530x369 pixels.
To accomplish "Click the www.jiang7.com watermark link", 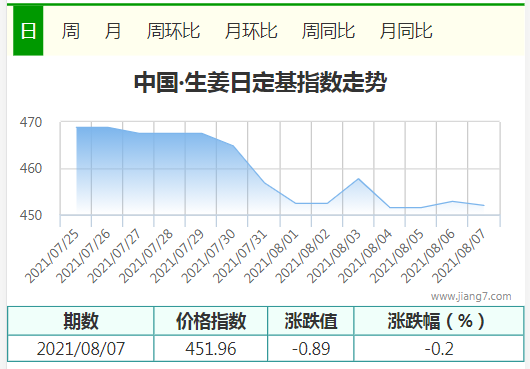I will pyautogui.click(x=471, y=296).
